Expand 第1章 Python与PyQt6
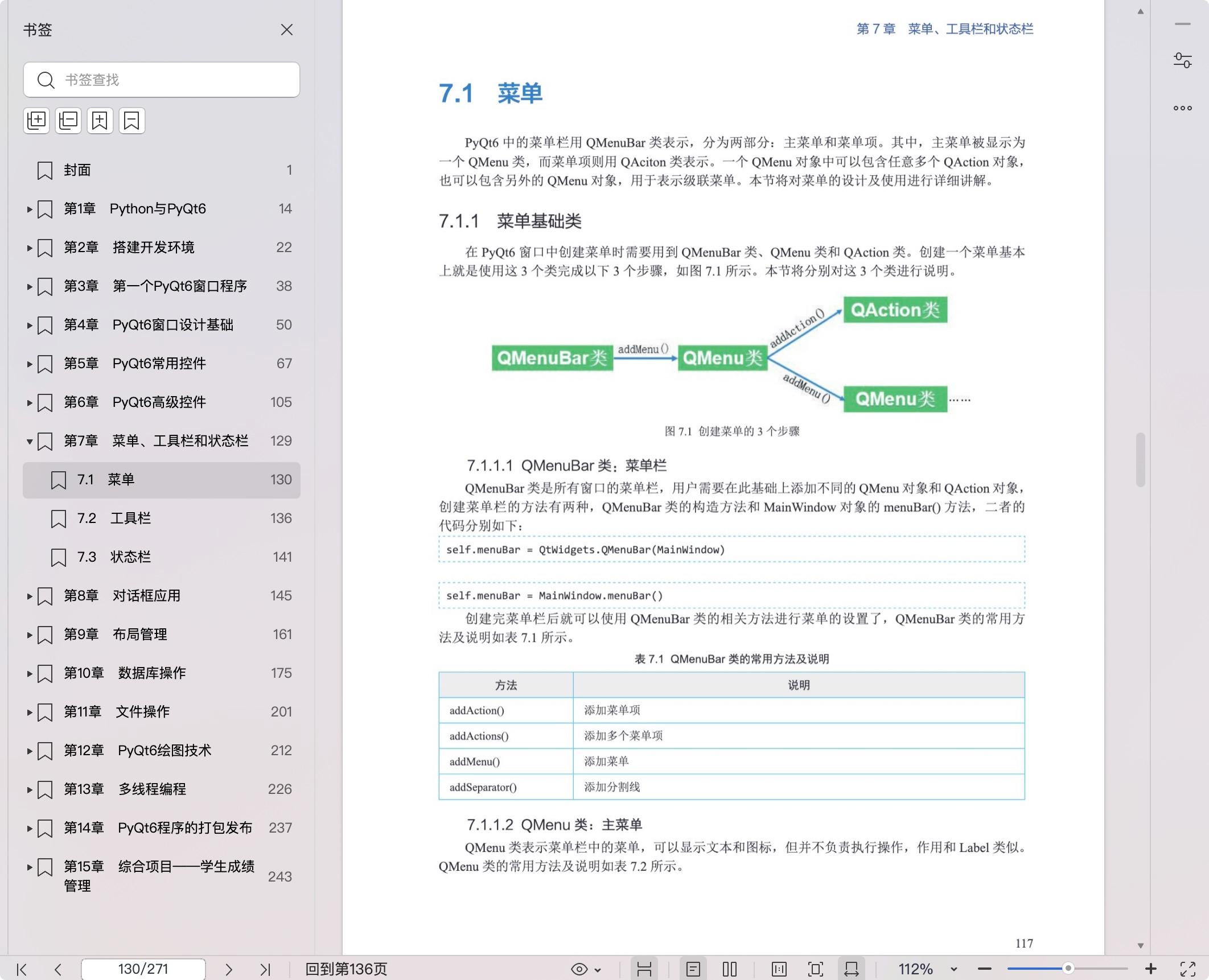 pos(29,209)
